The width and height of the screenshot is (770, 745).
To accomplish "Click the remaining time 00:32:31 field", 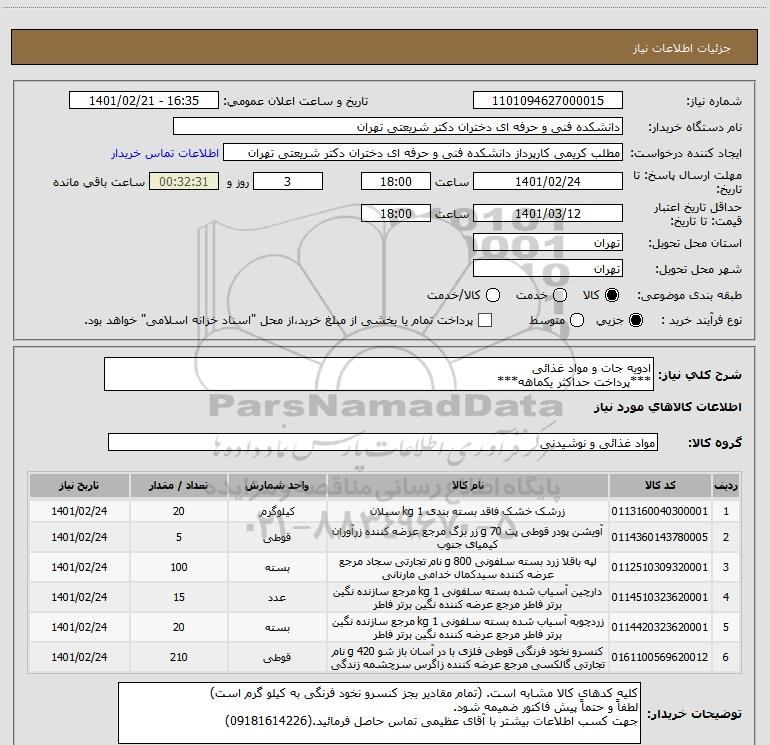I will pos(184,181).
